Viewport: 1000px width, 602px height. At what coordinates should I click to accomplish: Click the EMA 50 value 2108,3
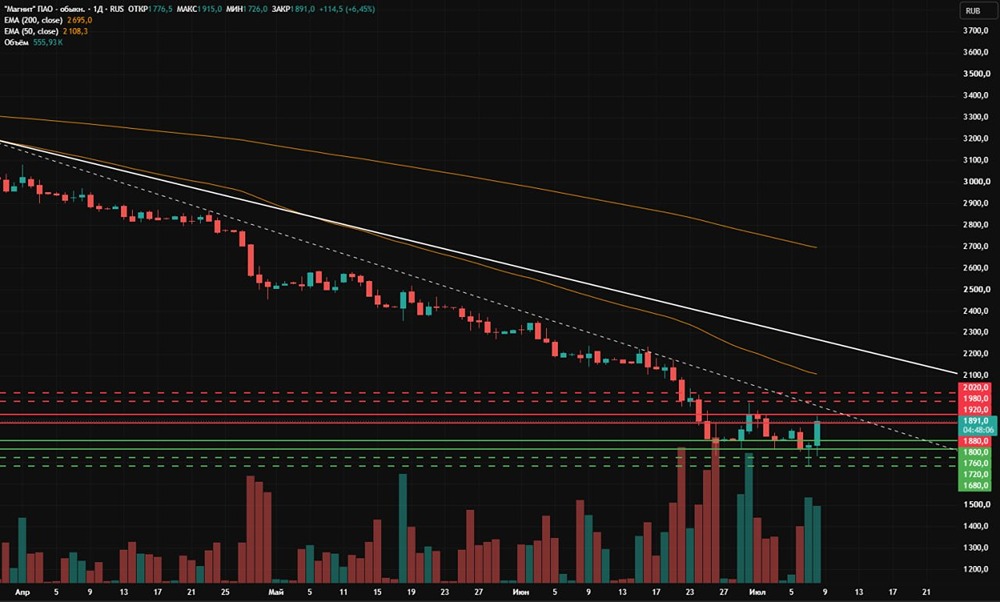tap(75, 31)
